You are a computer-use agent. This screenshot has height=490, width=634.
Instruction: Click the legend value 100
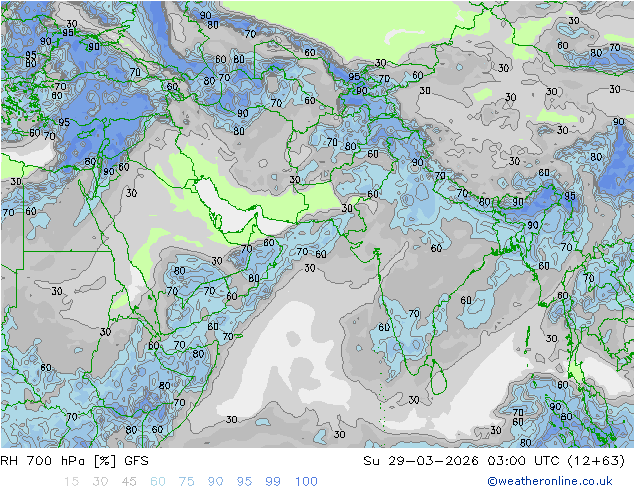pyautogui.click(x=306, y=482)
